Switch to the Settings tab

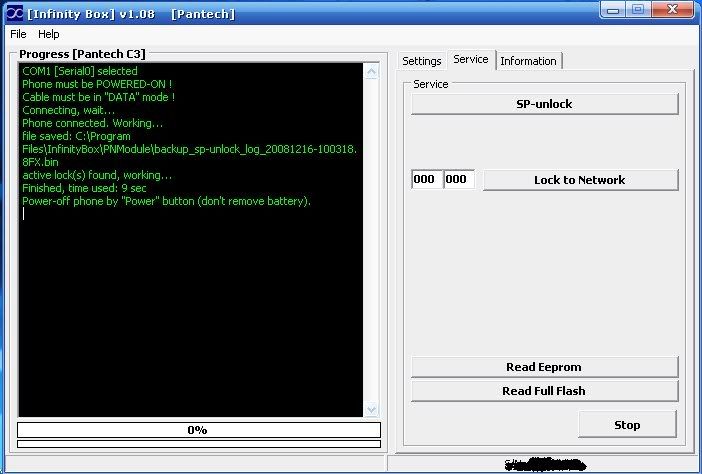click(421, 61)
